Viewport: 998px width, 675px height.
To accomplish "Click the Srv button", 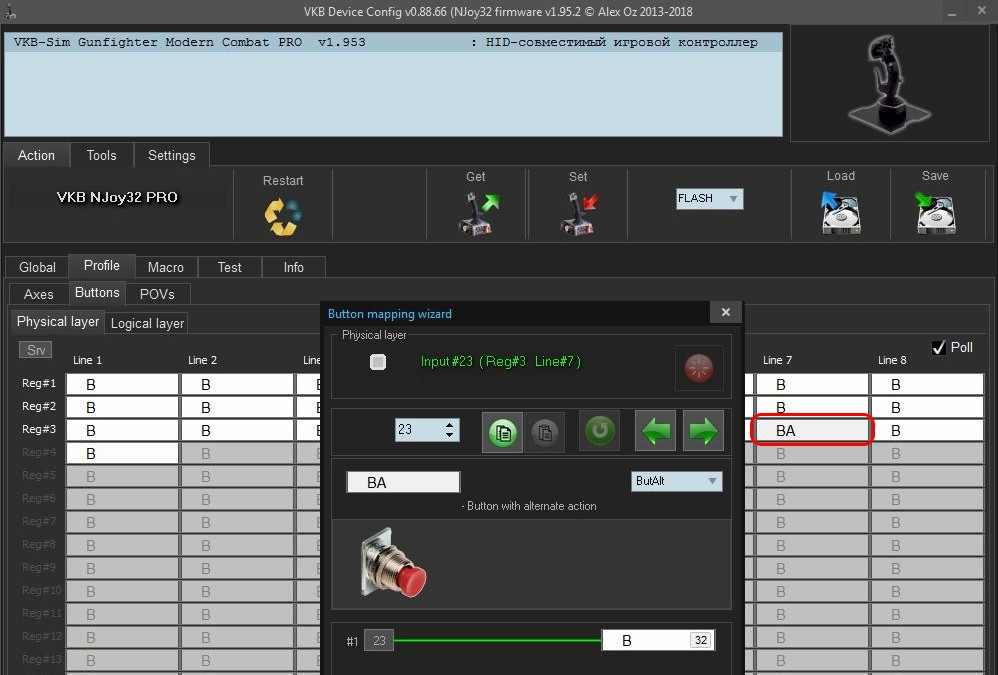I will pyautogui.click(x=36, y=350).
